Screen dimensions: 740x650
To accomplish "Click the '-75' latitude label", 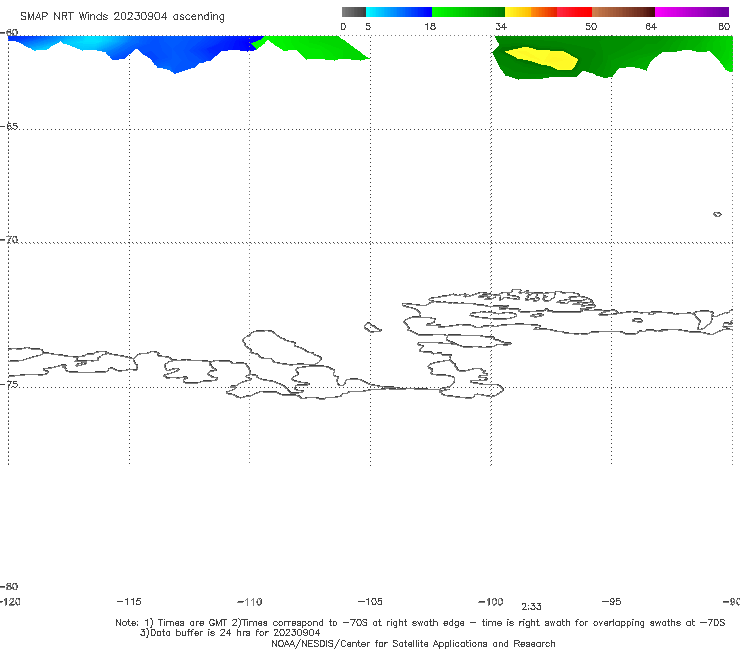I will (9, 384).
